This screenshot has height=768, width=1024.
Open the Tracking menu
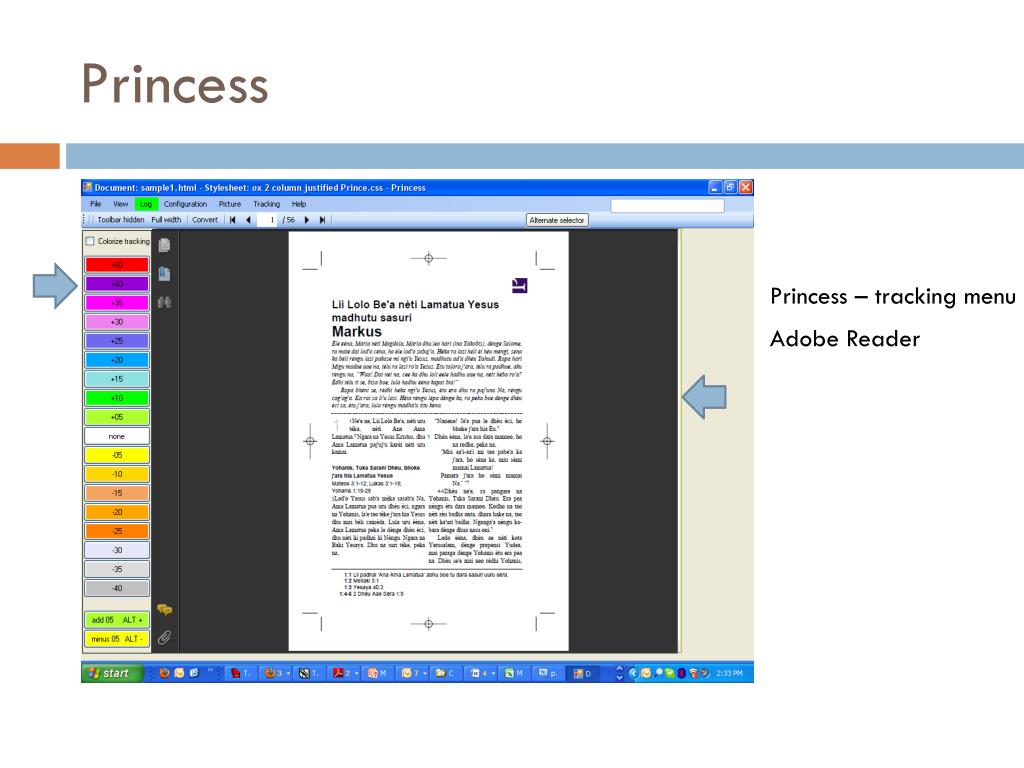(x=266, y=204)
